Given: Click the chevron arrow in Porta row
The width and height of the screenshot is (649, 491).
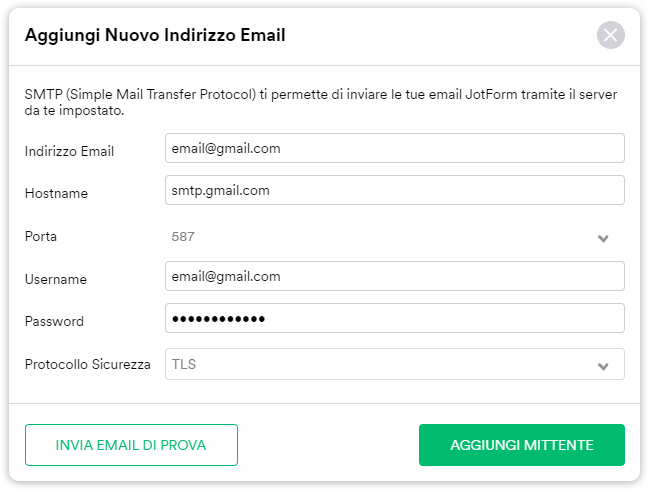Looking at the screenshot, I should [603, 238].
